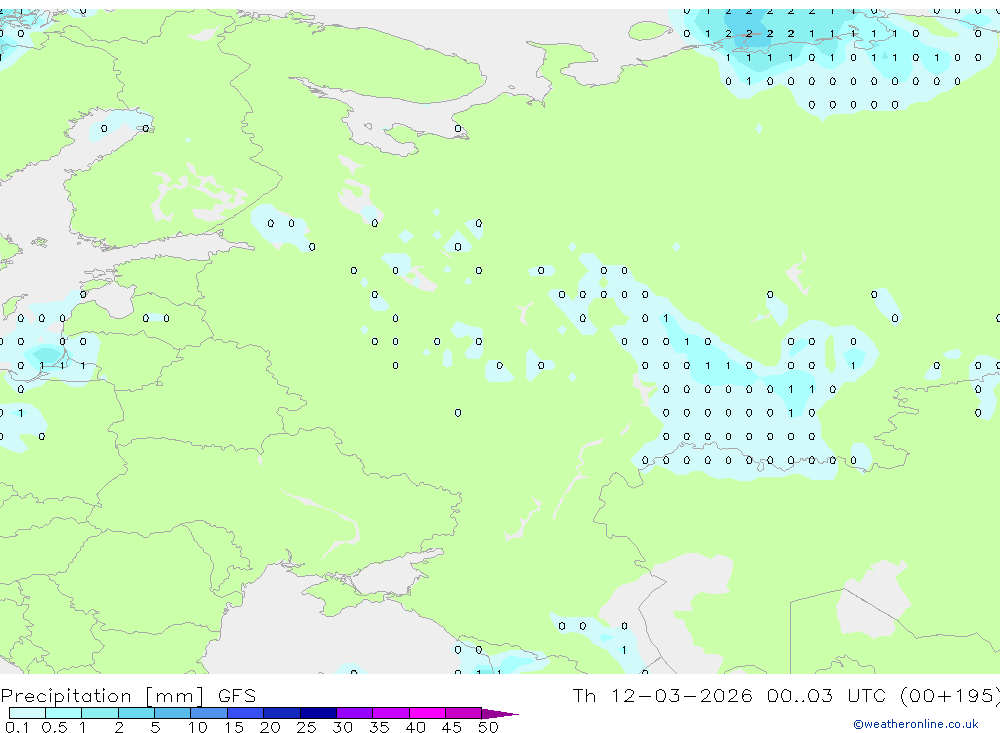This screenshot has width=1000, height=733.
Task: Select the 30–35 mm purple legend box
Action: [x=355, y=713]
